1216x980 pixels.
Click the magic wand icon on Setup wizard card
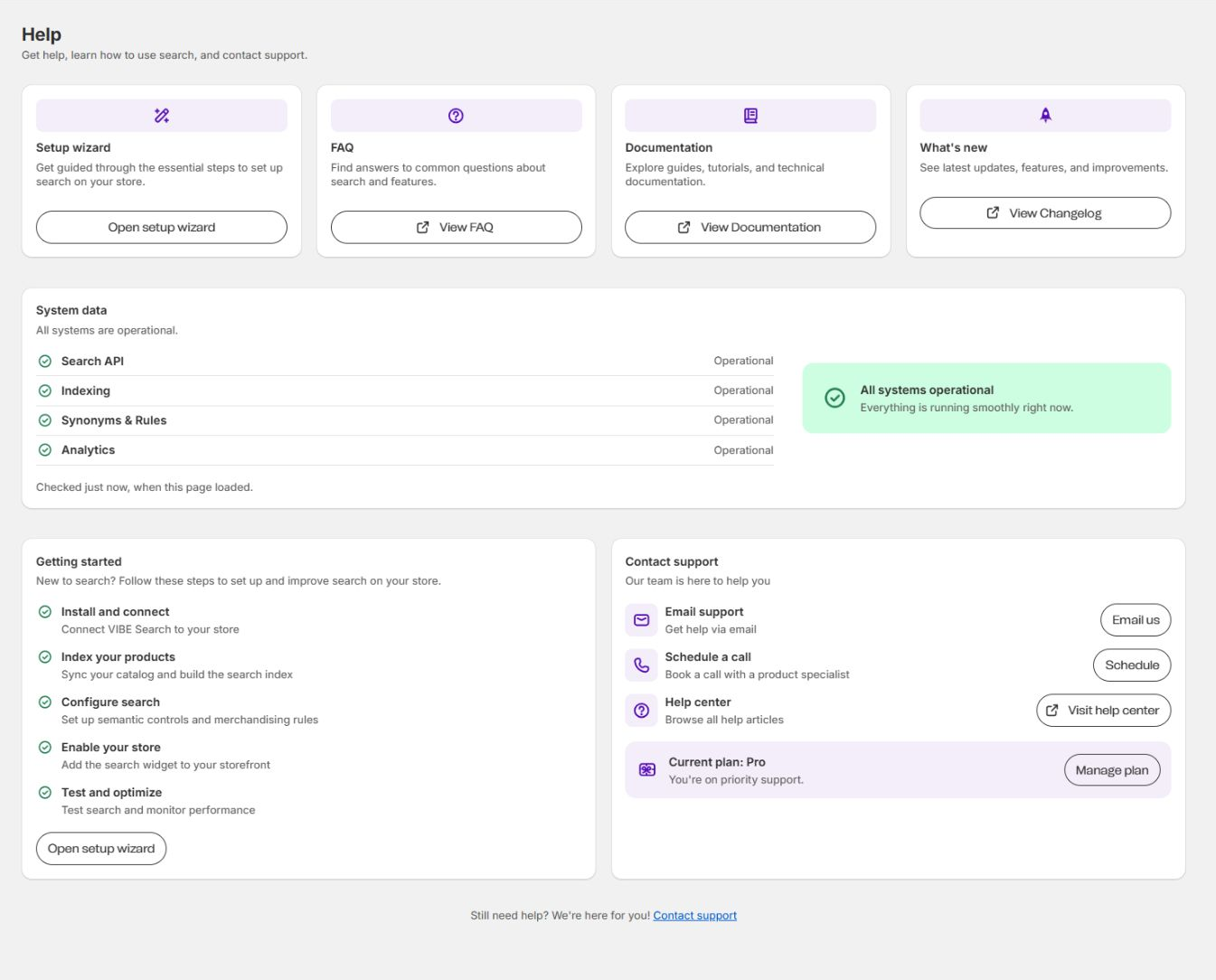point(162,116)
